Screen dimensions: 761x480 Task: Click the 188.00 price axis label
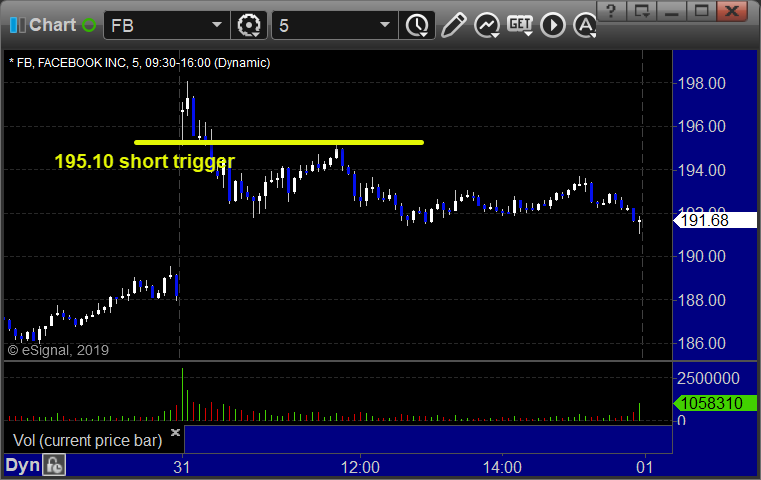[701, 300]
